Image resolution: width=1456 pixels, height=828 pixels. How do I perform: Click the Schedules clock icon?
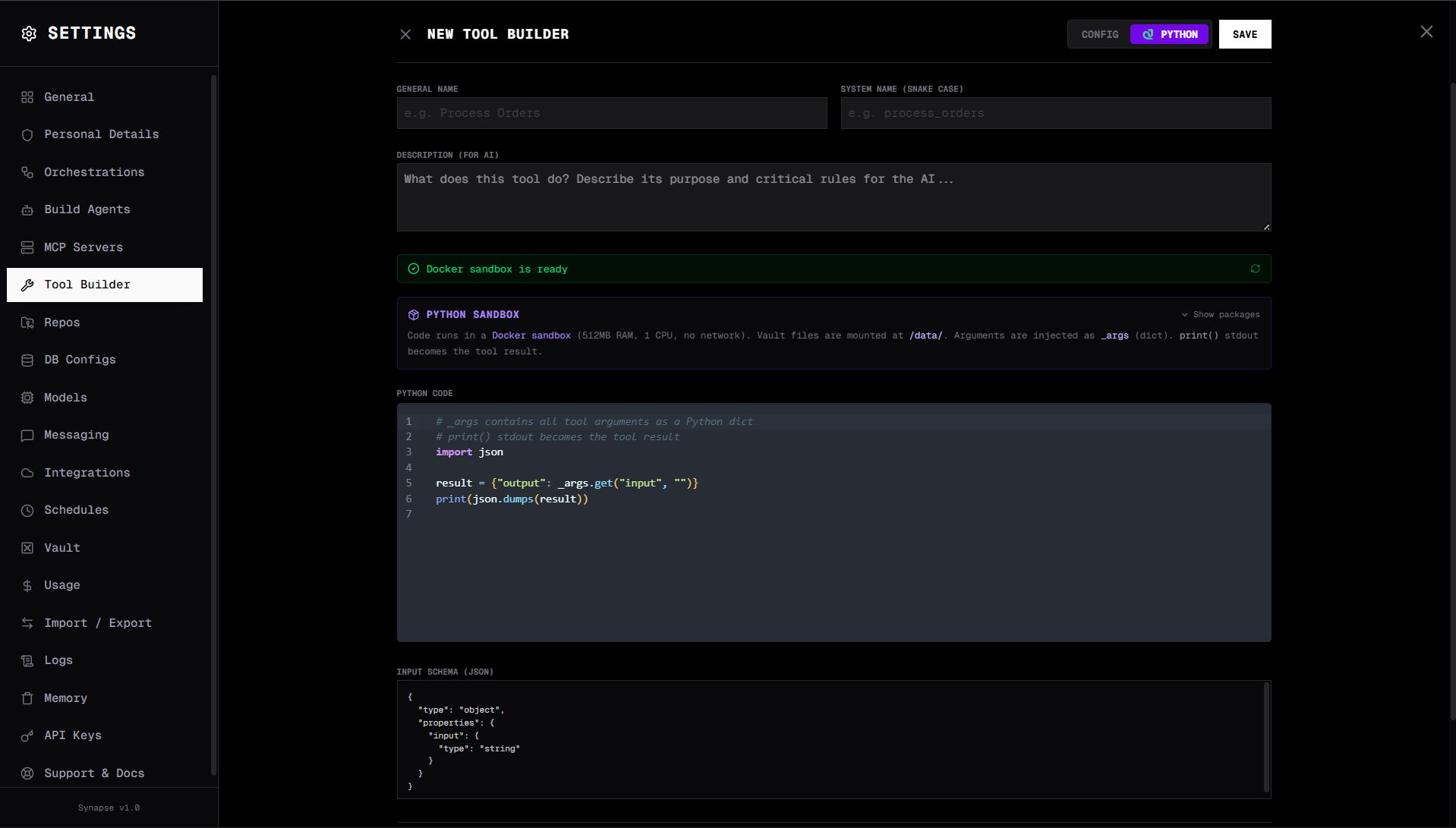(27, 510)
